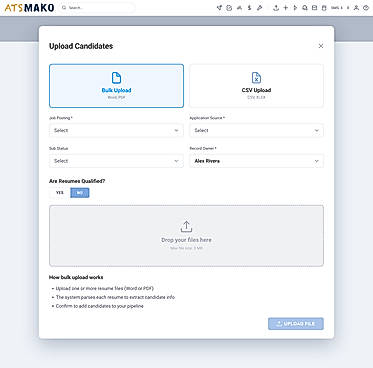Viewport: 373px width, 368px height.
Task: Select the CSV Upload option card
Action: [256, 86]
